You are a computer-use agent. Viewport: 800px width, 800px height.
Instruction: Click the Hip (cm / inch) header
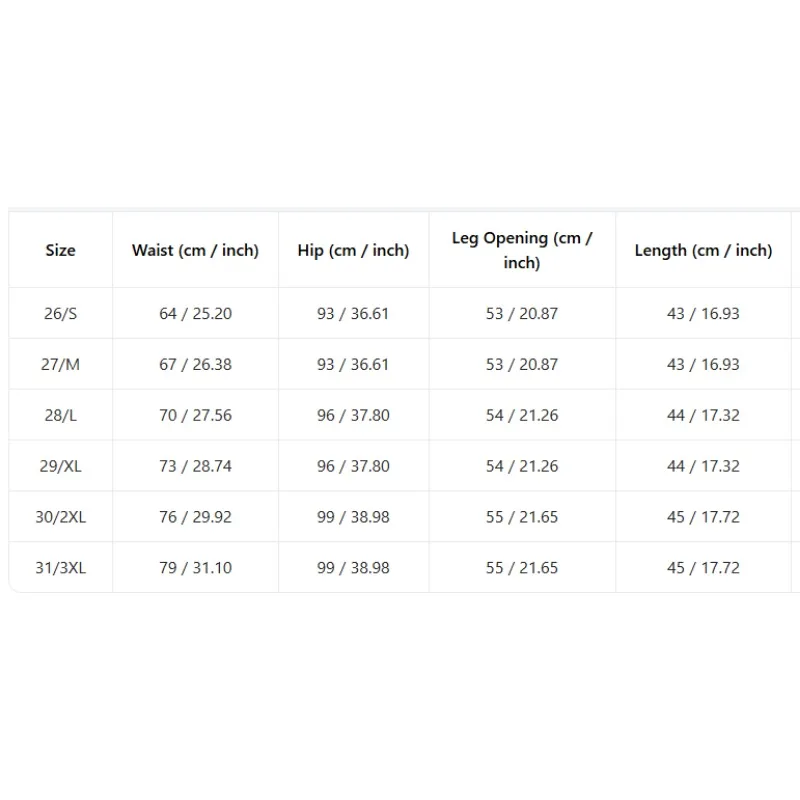pyautogui.click(x=353, y=250)
